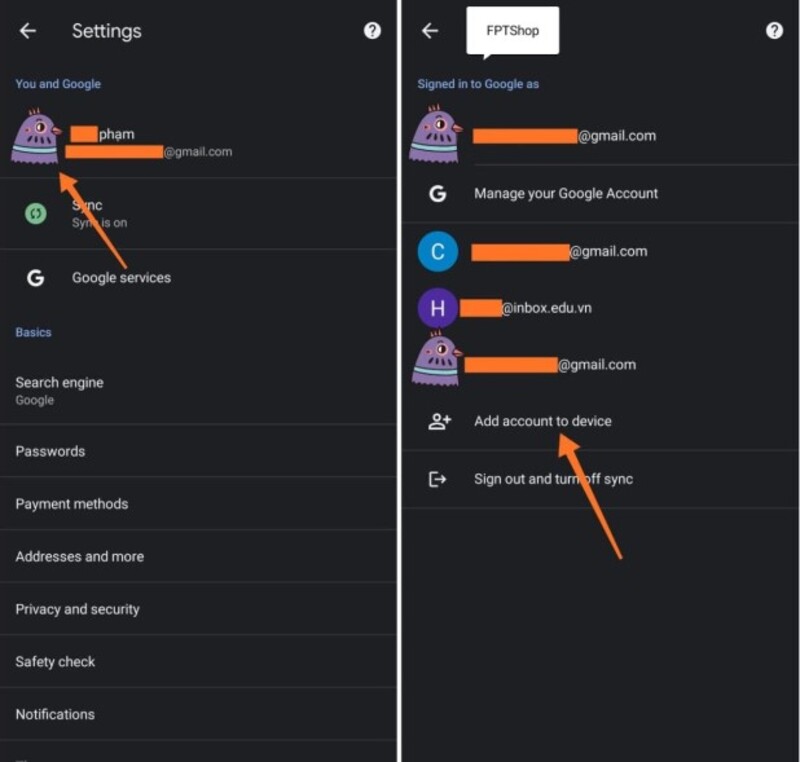Tap the Google G icon beside Google services
The height and width of the screenshot is (762, 800).
tap(36, 278)
